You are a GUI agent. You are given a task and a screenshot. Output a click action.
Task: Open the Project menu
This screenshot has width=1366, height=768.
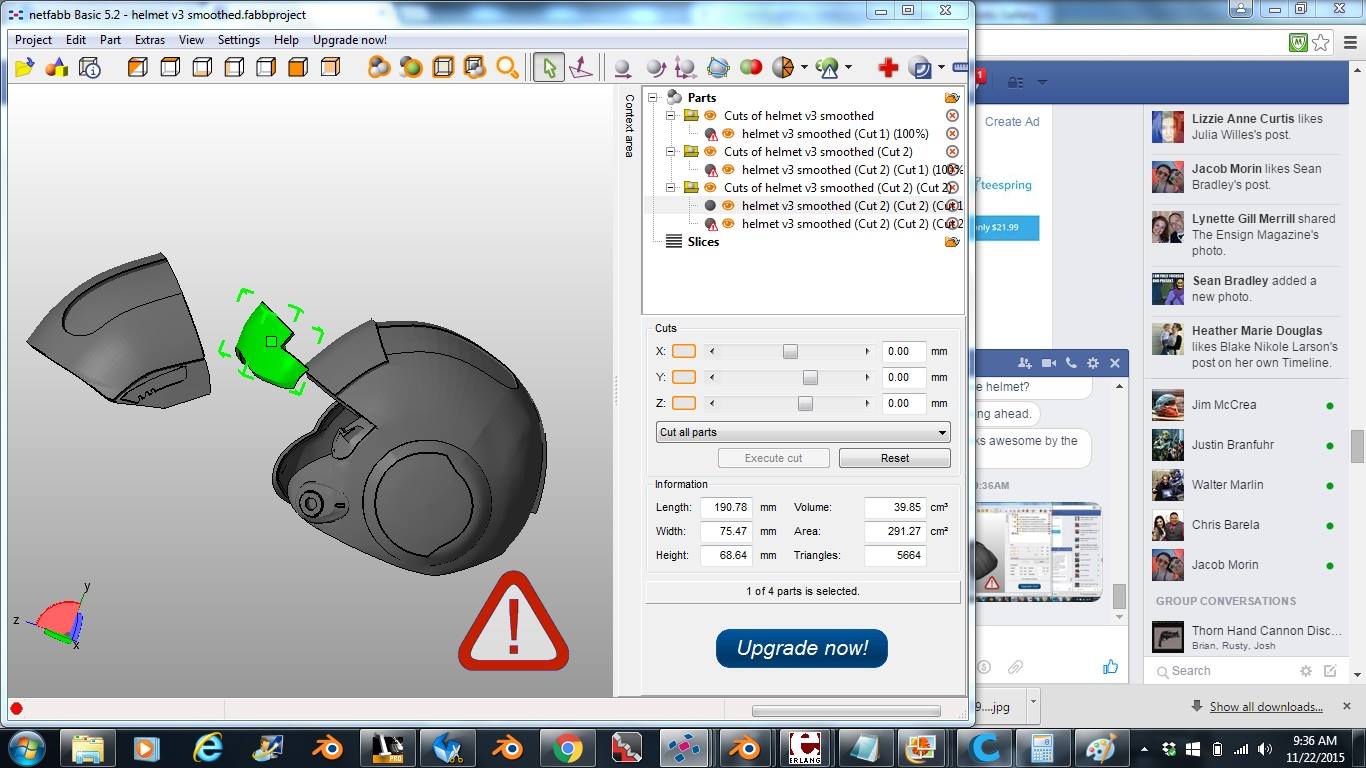(x=33, y=40)
